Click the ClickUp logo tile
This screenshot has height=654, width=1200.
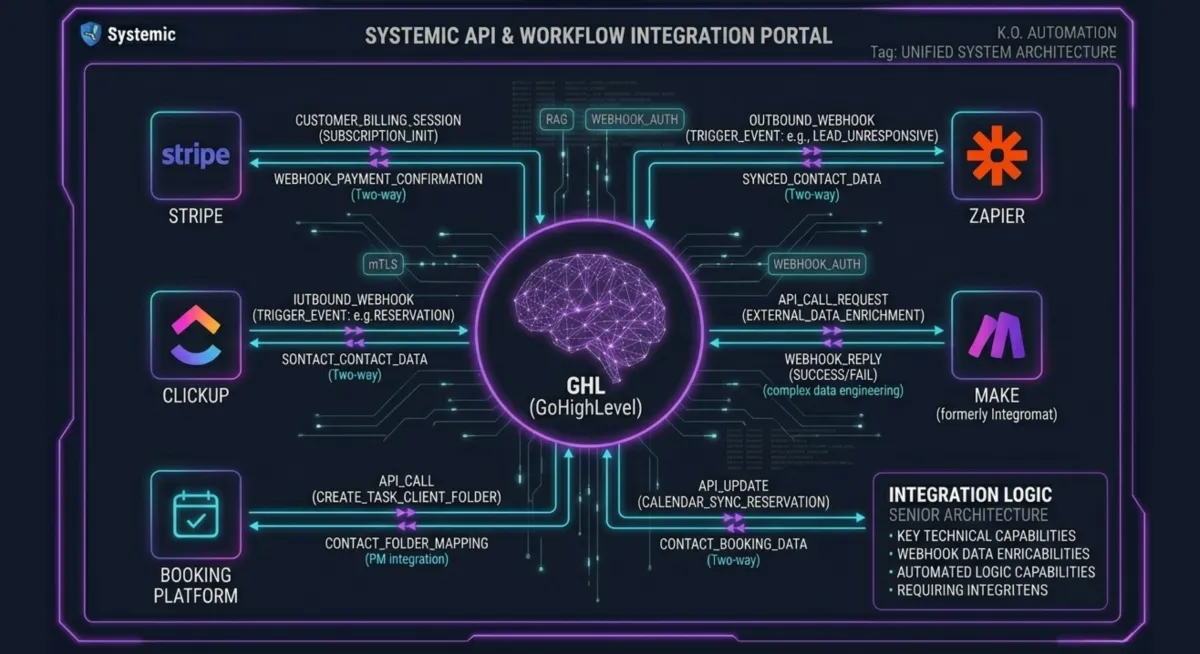click(196, 335)
